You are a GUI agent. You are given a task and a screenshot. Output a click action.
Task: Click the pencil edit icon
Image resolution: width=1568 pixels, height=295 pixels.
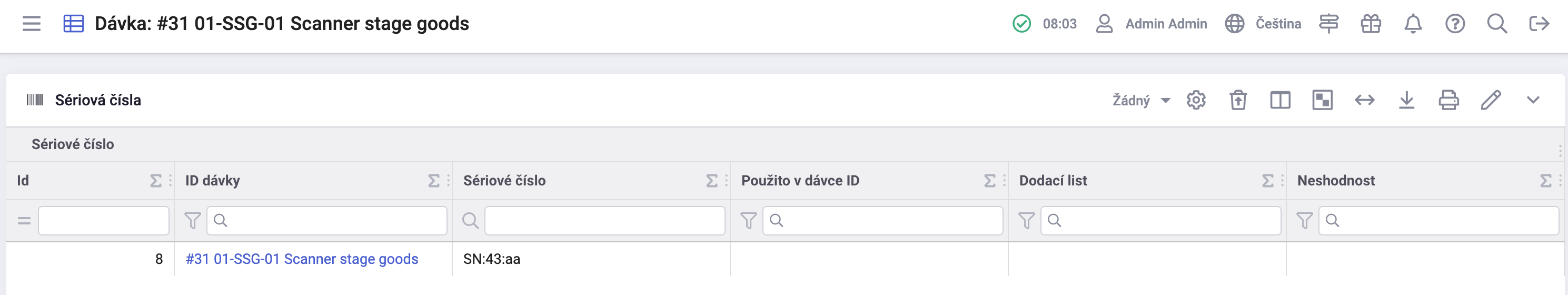[1491, 100]
